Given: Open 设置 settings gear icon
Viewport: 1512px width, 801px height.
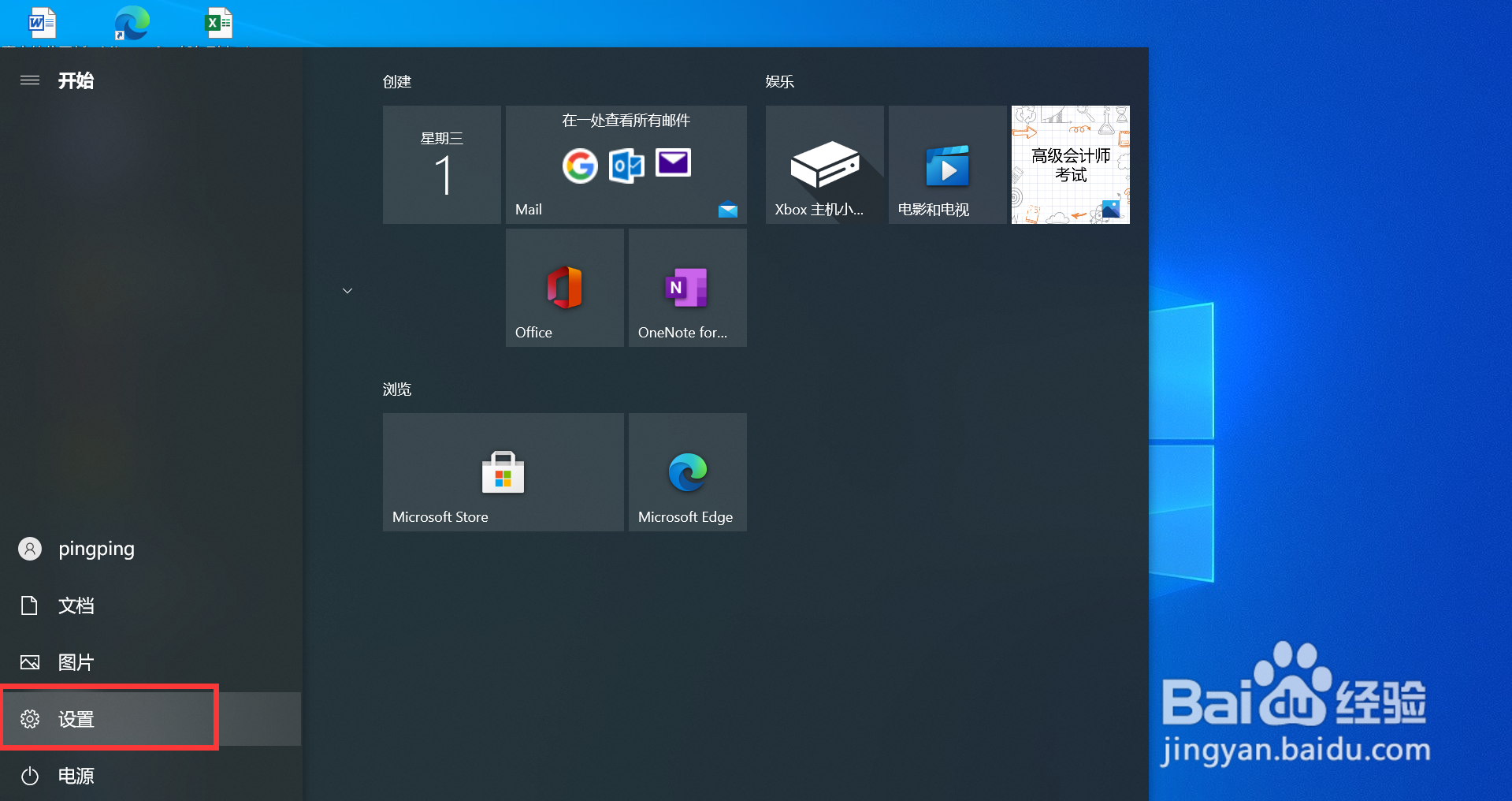Looking at the screenshot, I should [30, 719].
